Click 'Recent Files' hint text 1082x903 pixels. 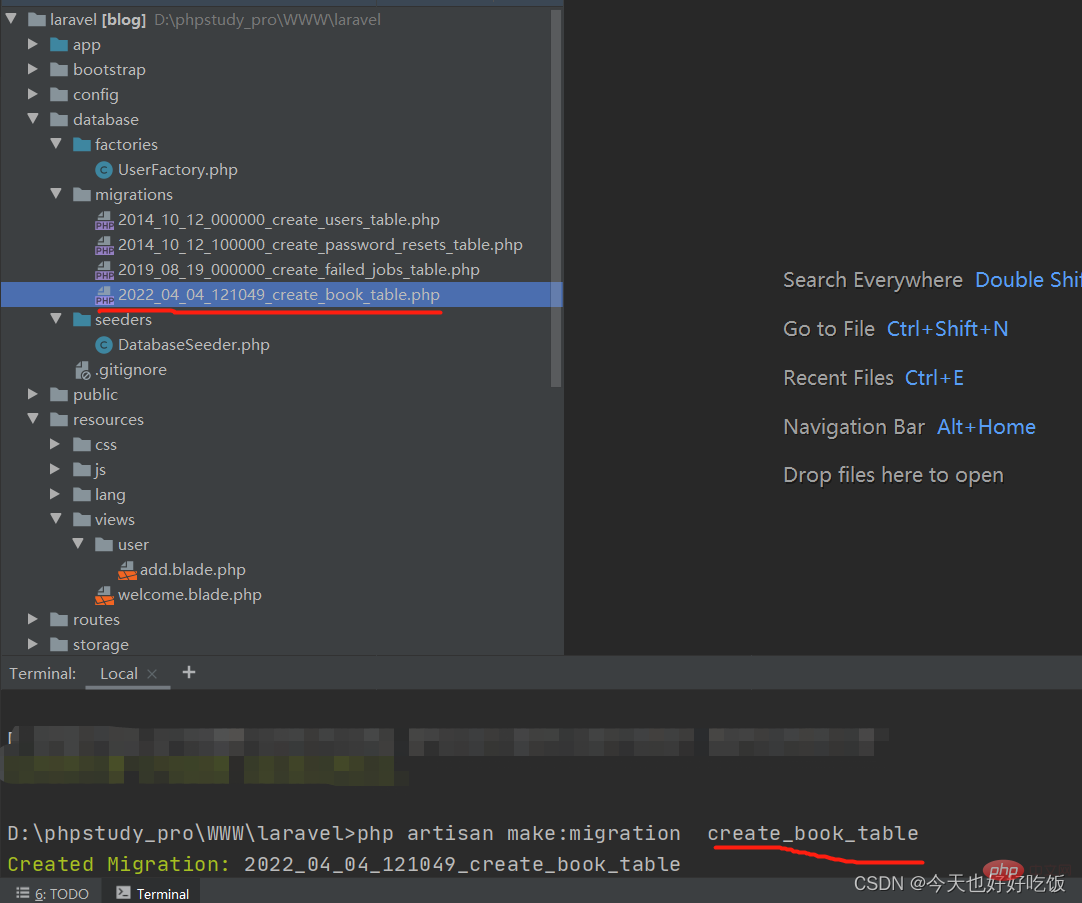(x=838, y=378)
